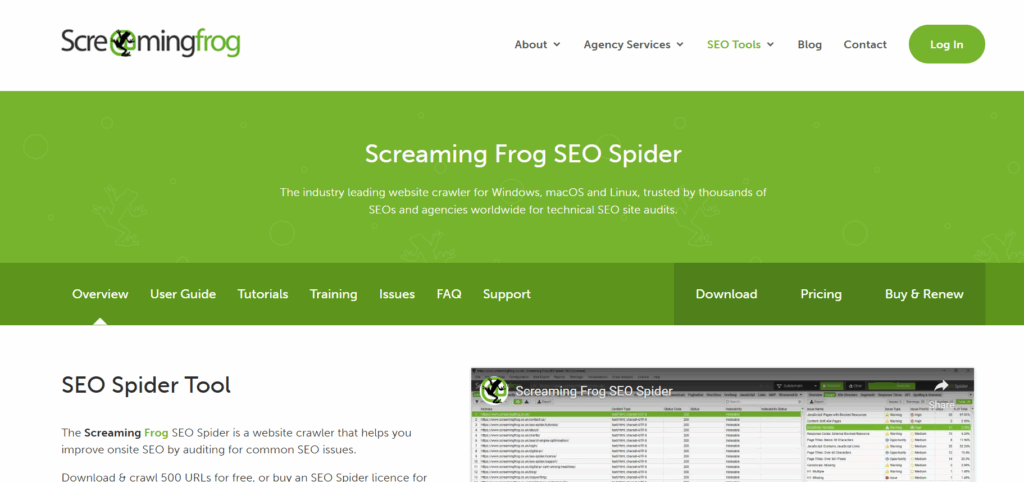This screenshot has height=482, width=1024.
Task: Expand the SEO Tools dropdown arrow
Action: point(771,44)
